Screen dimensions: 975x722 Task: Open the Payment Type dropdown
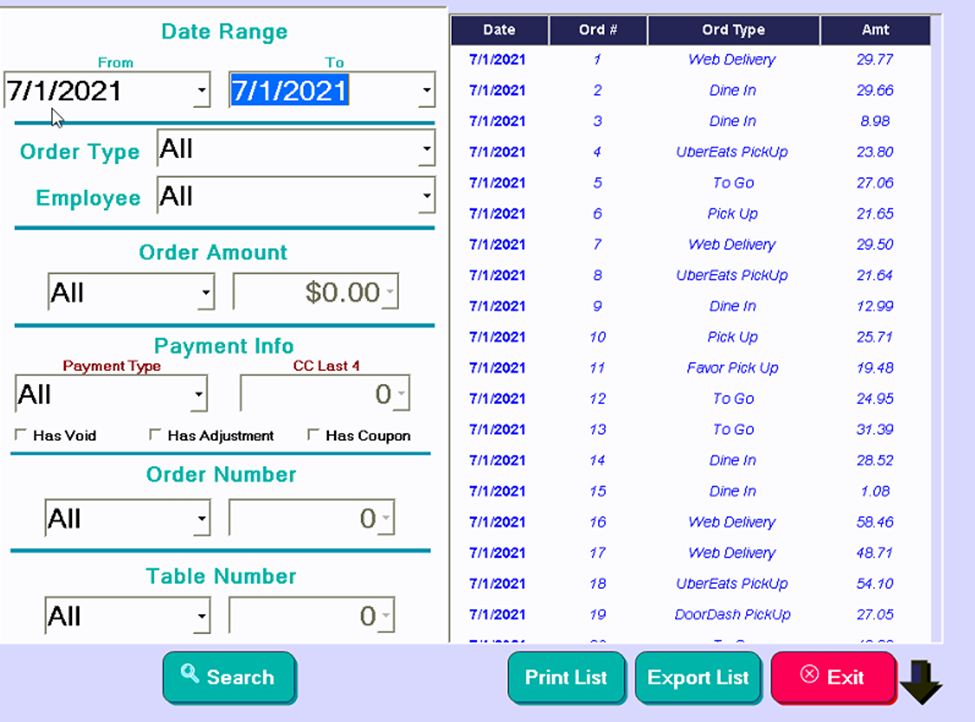click(x=198, y=393)
